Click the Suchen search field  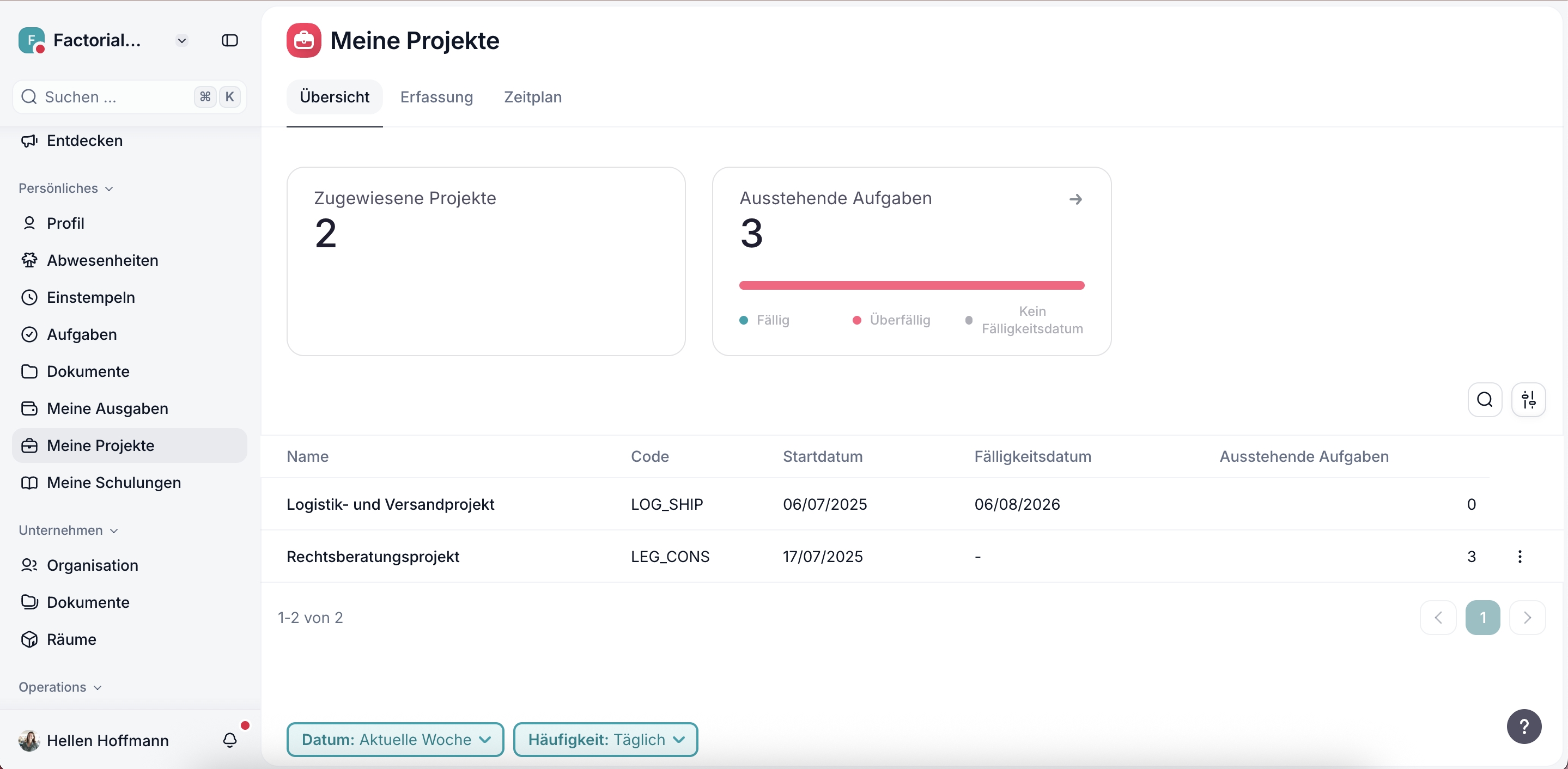tap(116, 97)
